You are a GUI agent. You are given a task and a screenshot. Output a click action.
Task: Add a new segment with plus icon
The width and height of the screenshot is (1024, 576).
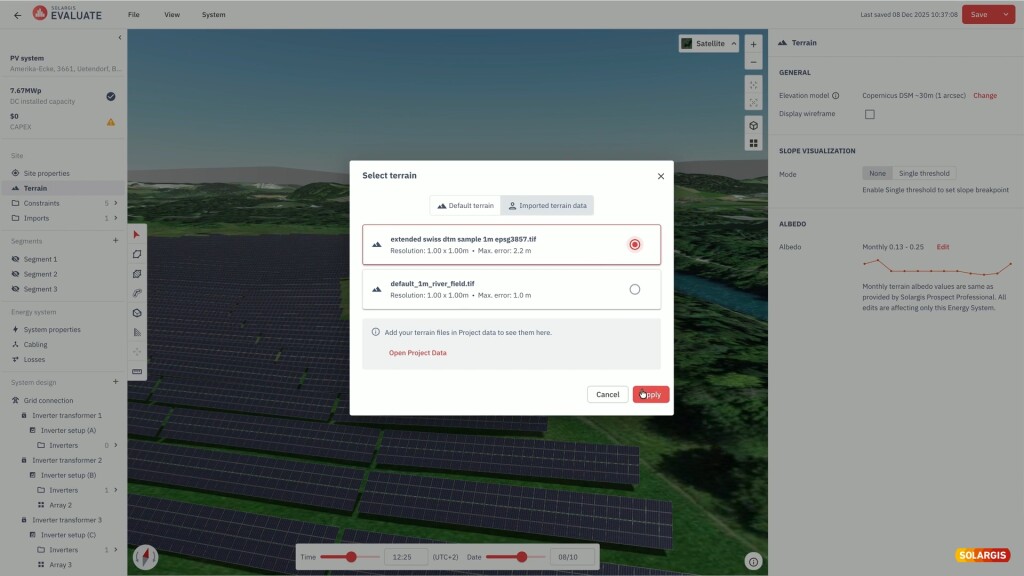point(115,241)
